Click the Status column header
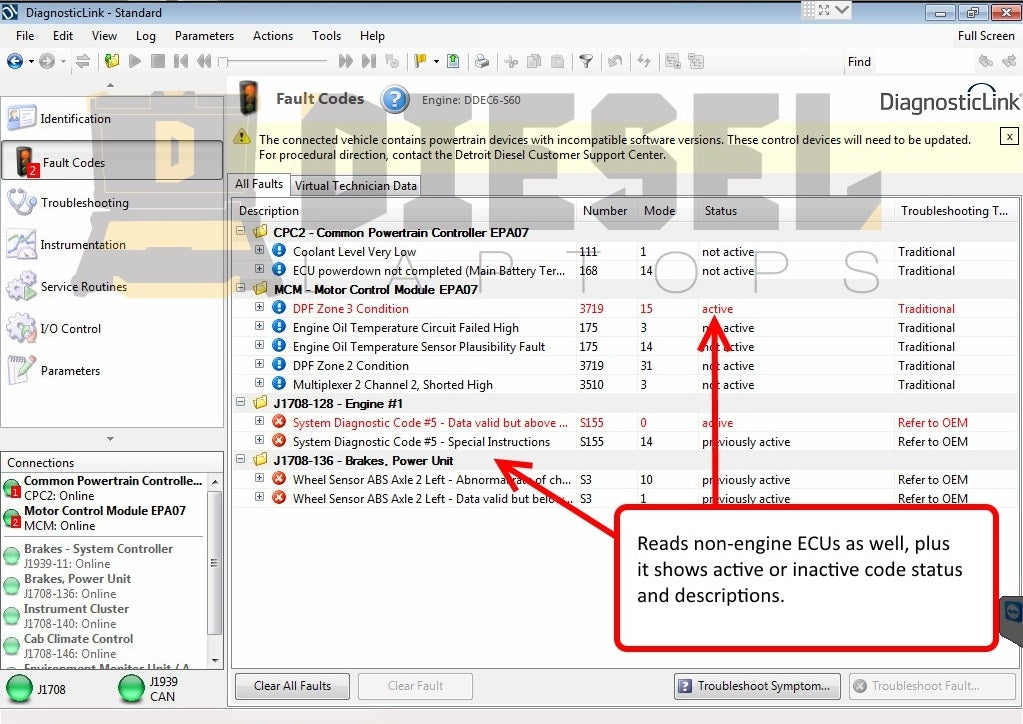1023x724 pixels. pos(797,211)
